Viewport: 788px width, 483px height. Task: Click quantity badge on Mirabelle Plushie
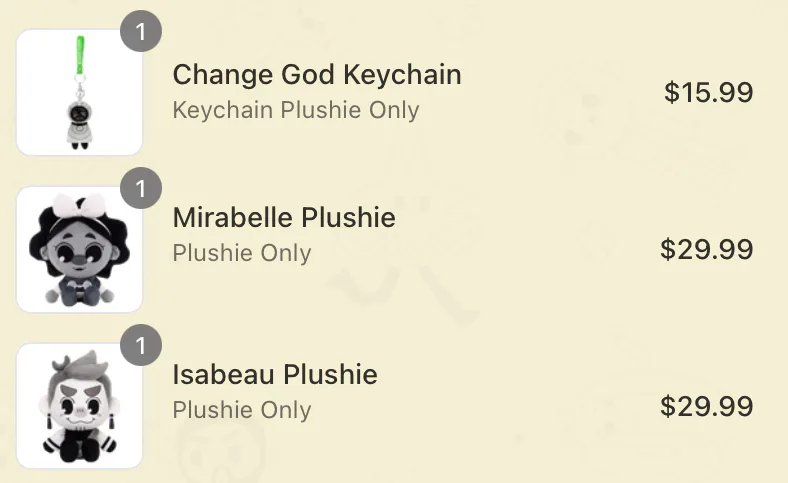(x=141, y=188)
